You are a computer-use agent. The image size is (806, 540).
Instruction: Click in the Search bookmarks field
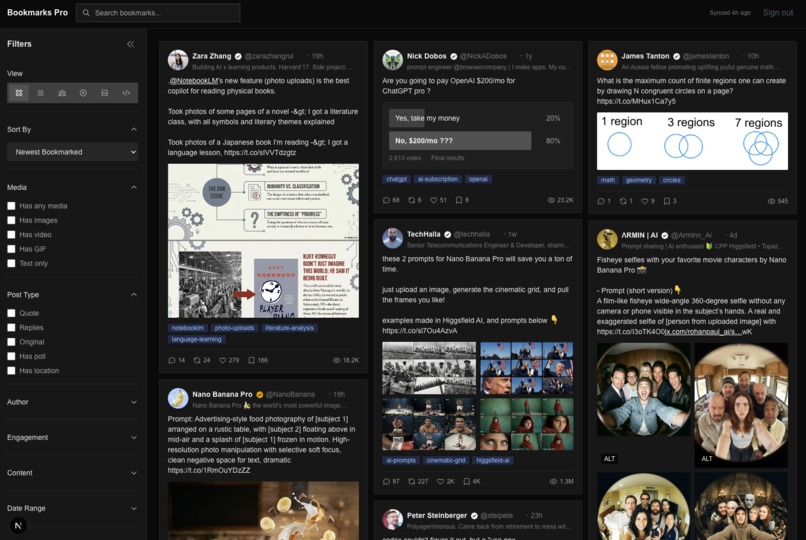pos(158,13)
